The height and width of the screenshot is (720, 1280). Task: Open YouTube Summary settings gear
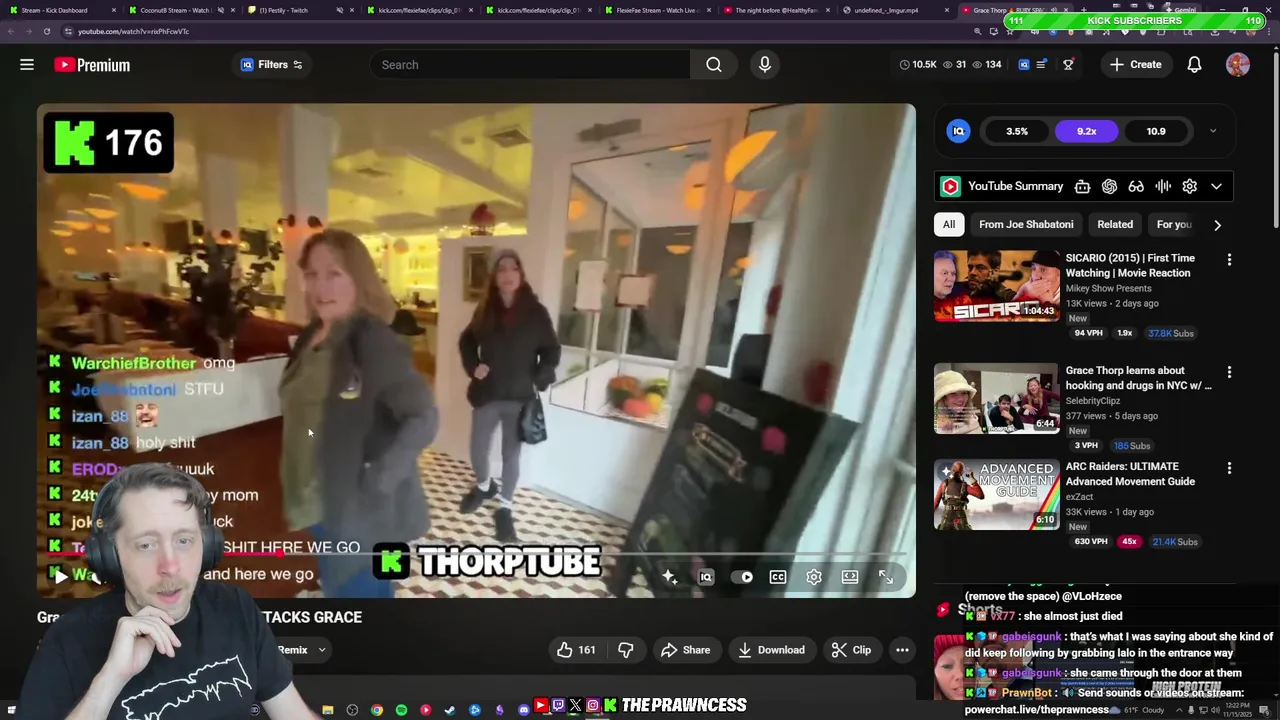[1189, 186]
